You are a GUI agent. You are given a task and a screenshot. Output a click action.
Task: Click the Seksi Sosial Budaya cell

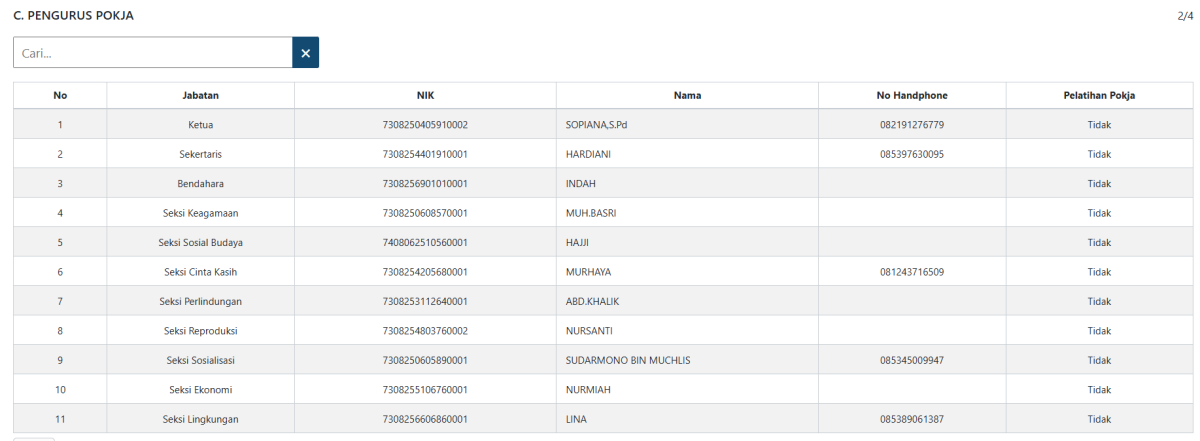coord(200,242)
